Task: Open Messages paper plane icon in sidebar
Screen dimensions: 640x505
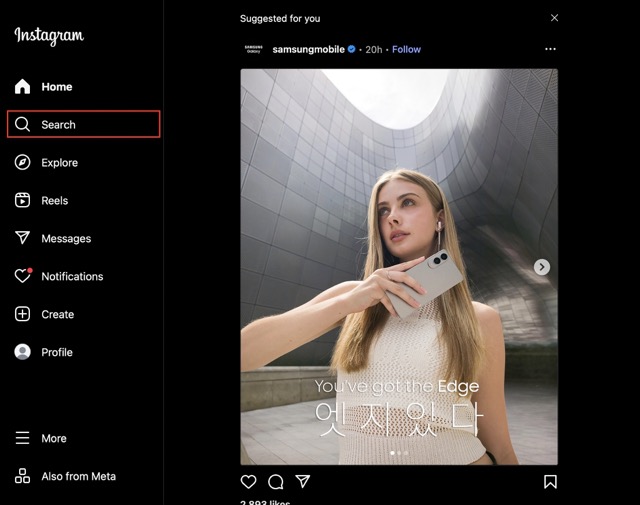Action: click(x=22, y=238)
